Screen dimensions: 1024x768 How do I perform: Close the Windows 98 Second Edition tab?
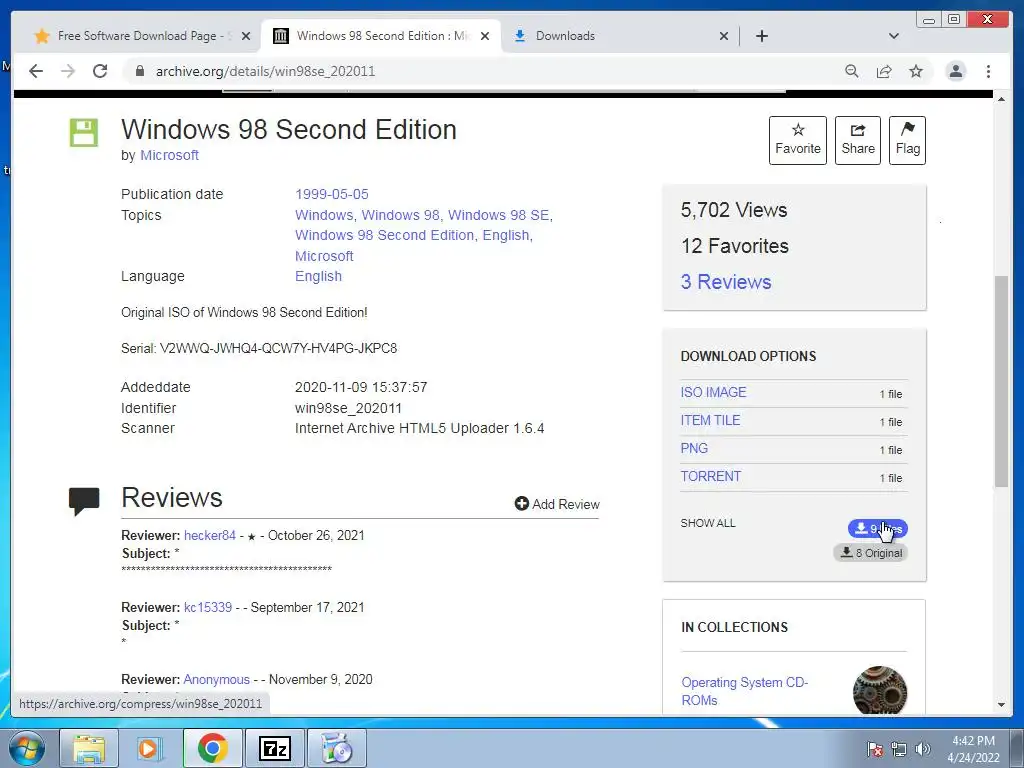pyautogui.click(x=485, y=36)
